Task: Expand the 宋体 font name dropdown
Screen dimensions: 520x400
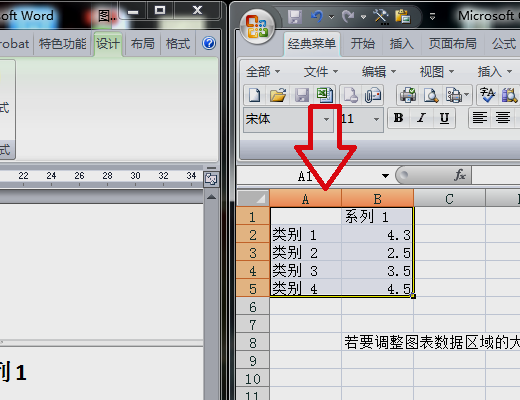Action: 326,119
